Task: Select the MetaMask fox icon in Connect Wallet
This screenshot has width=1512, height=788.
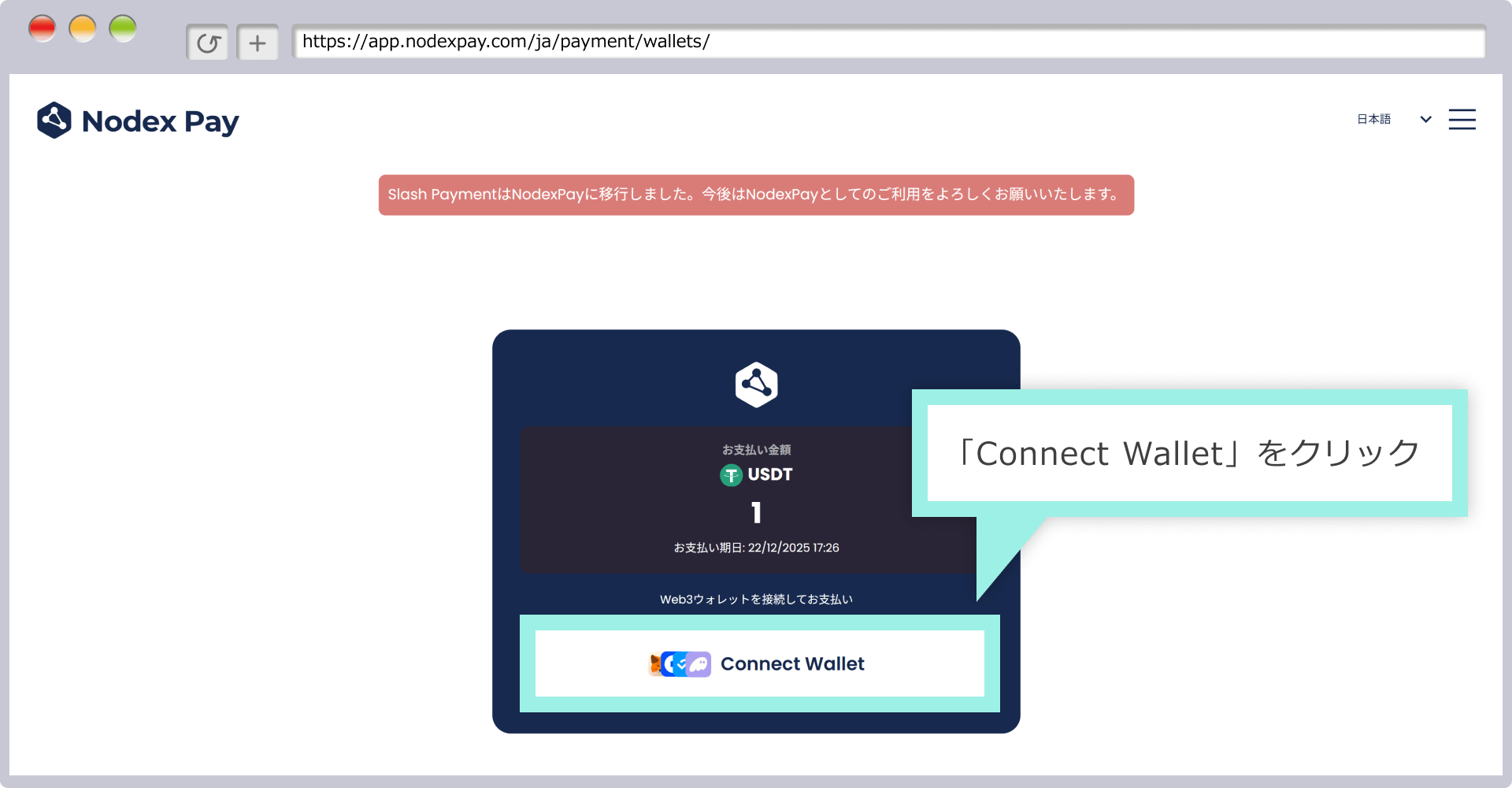Action: pos(654,664)
